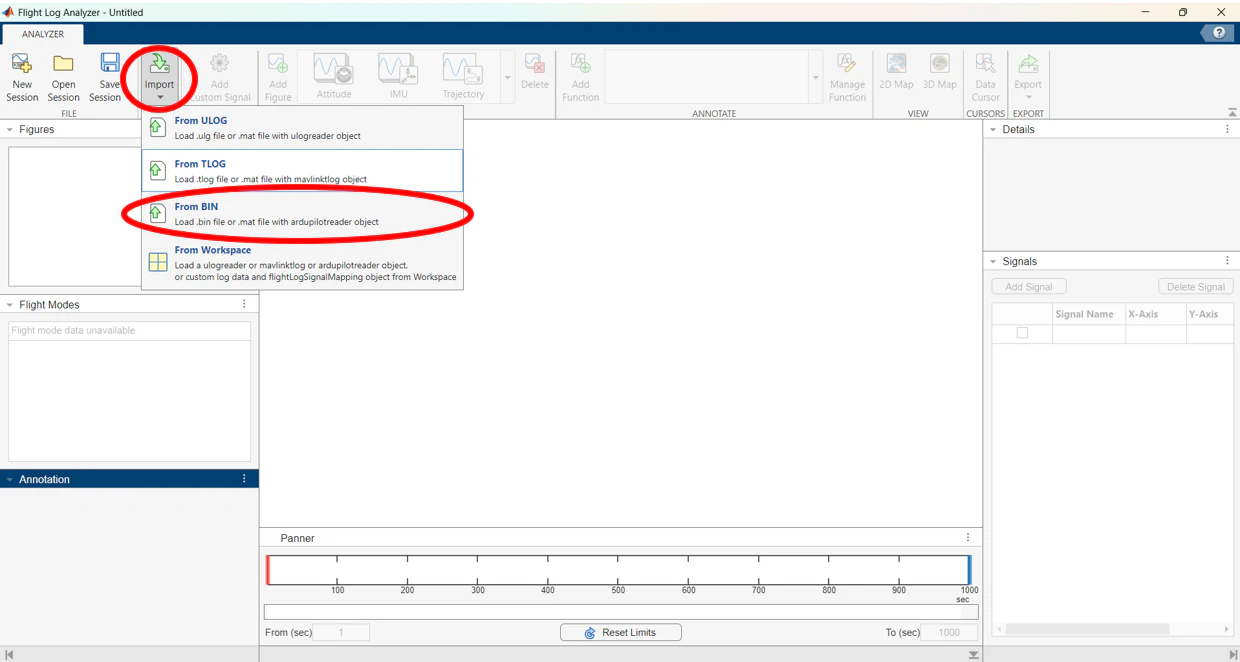Choose From BIN import option
Viewport: 1240px width, 662px height.
[302, 214]
